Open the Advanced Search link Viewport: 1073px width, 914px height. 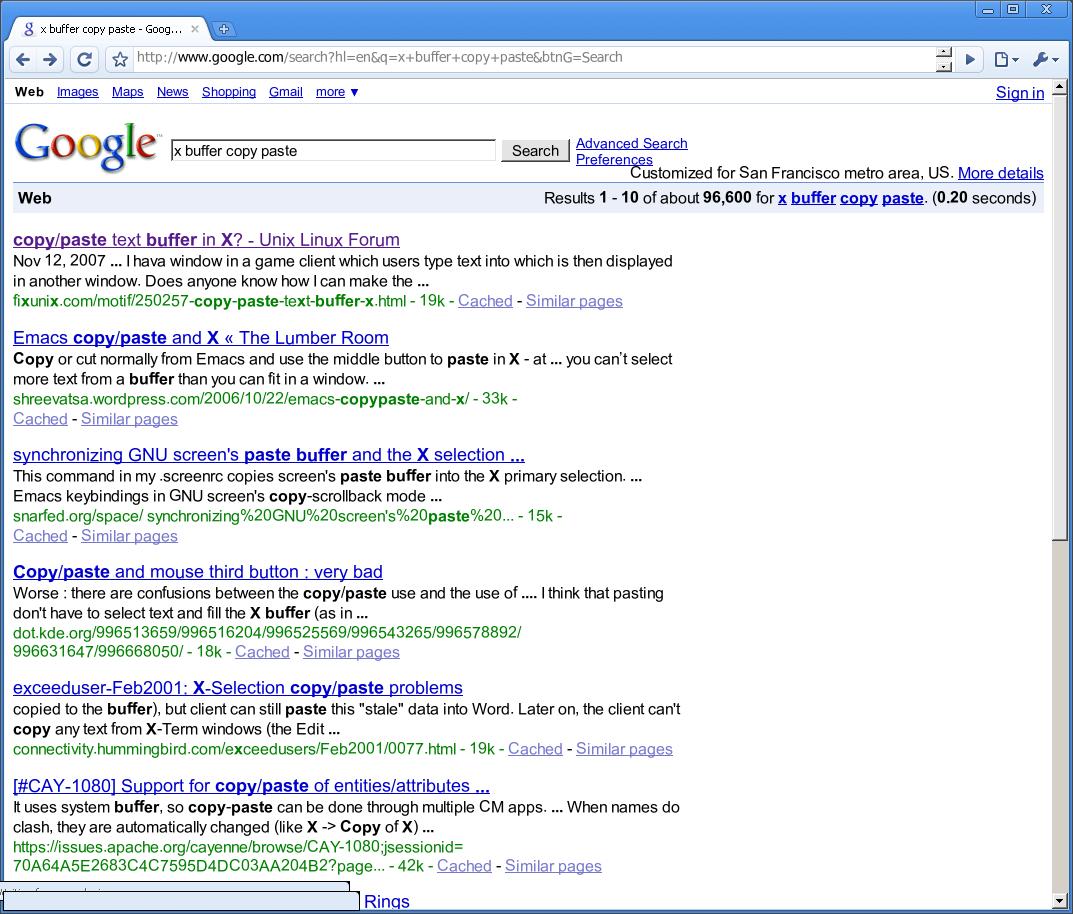[632, 144]
